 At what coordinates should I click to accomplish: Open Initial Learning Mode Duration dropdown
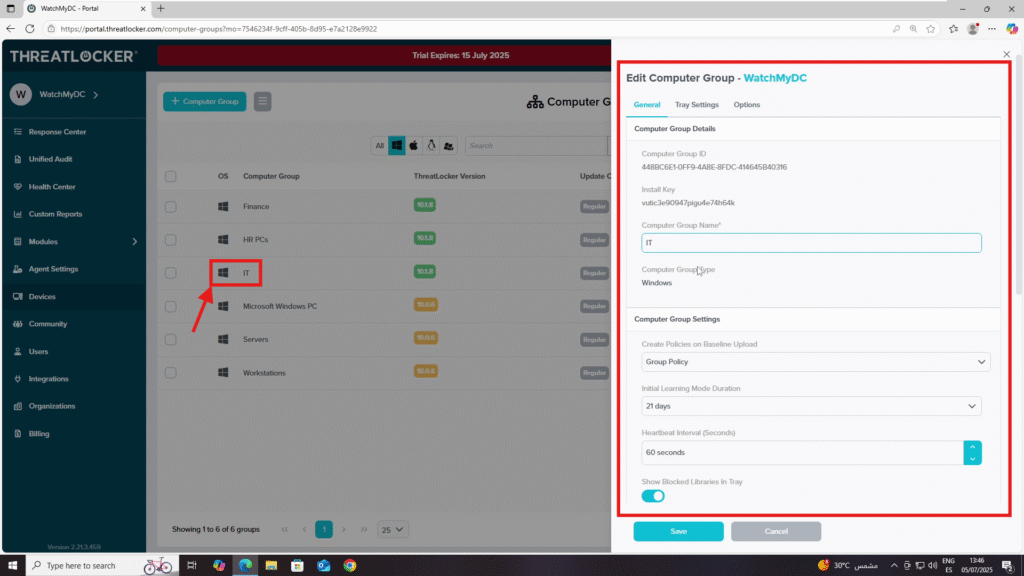coord(810,406)
